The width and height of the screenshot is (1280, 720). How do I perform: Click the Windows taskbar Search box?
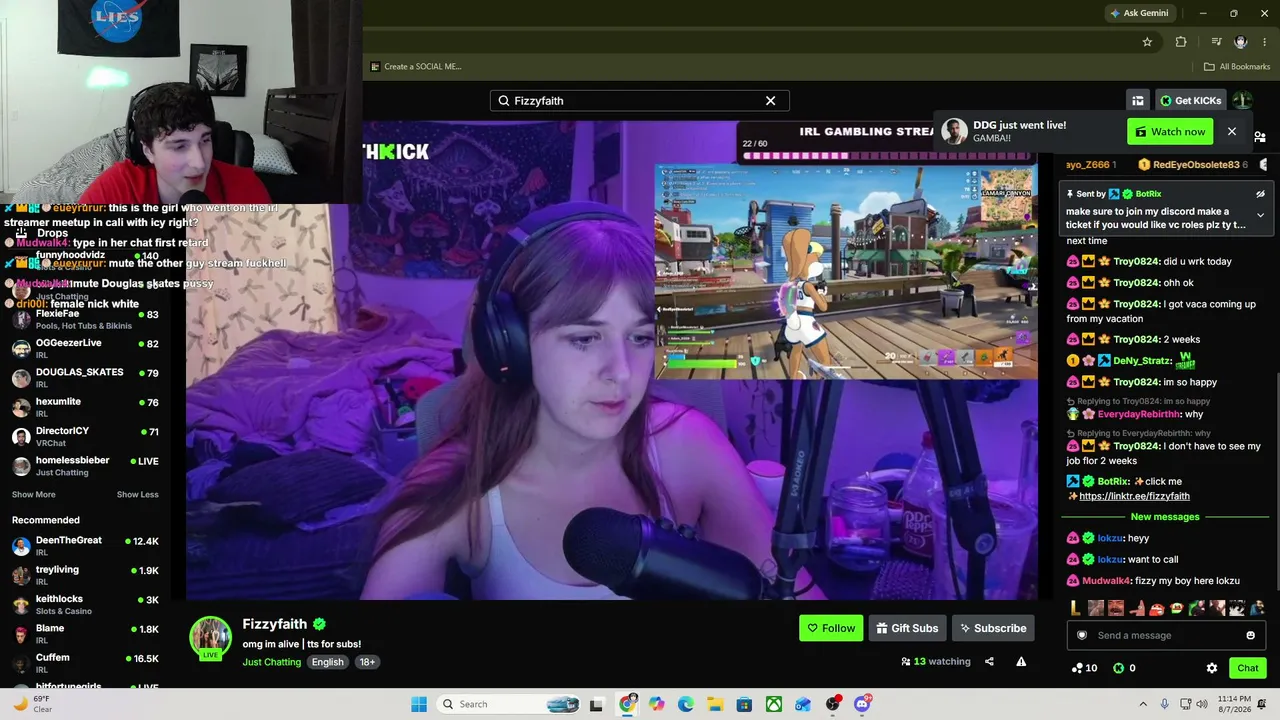[510, 704]
